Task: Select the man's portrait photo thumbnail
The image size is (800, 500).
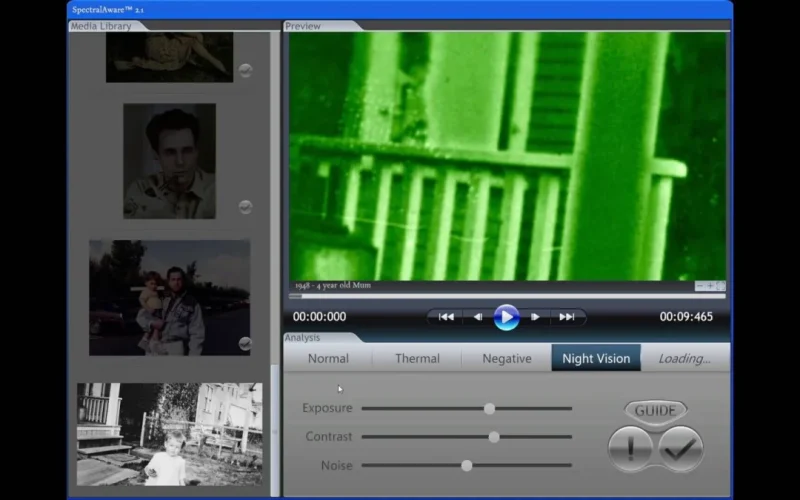Action: point(169,161)
